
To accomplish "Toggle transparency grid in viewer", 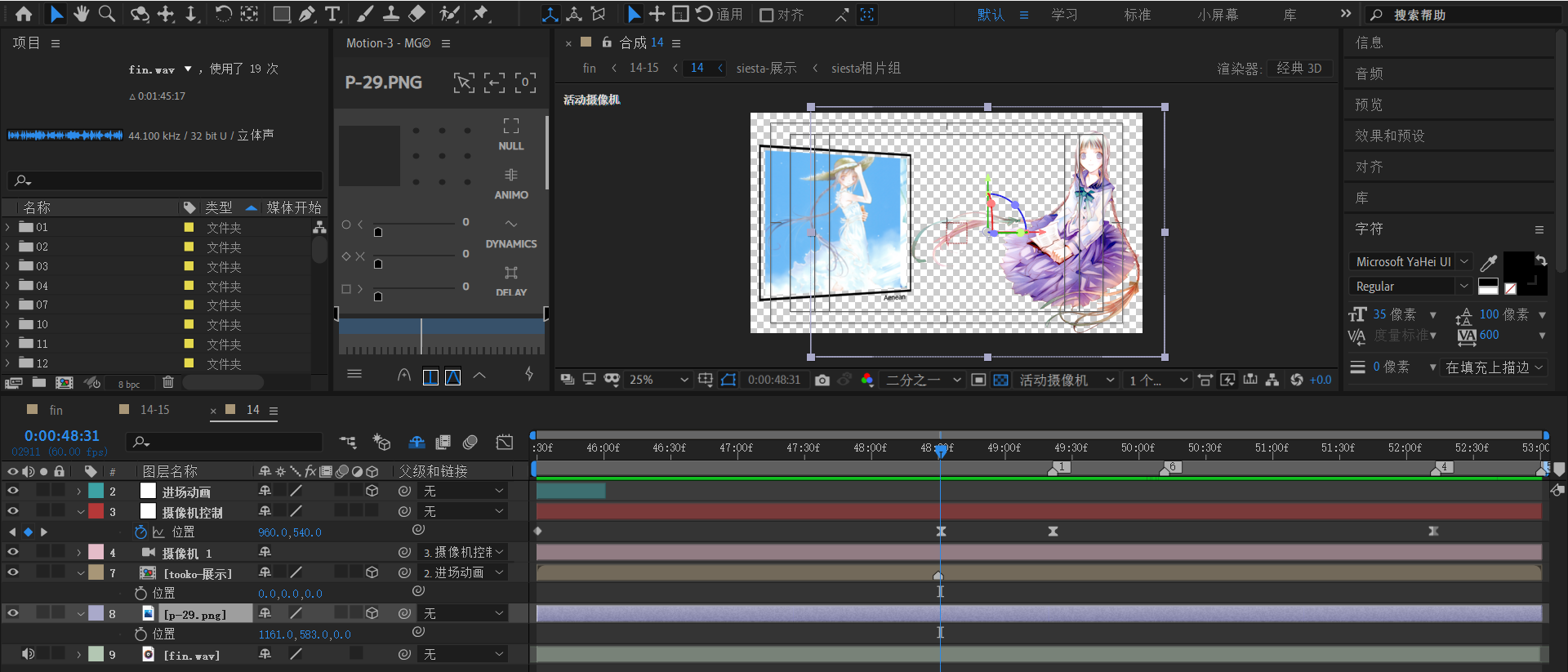I will (1000, 380).
